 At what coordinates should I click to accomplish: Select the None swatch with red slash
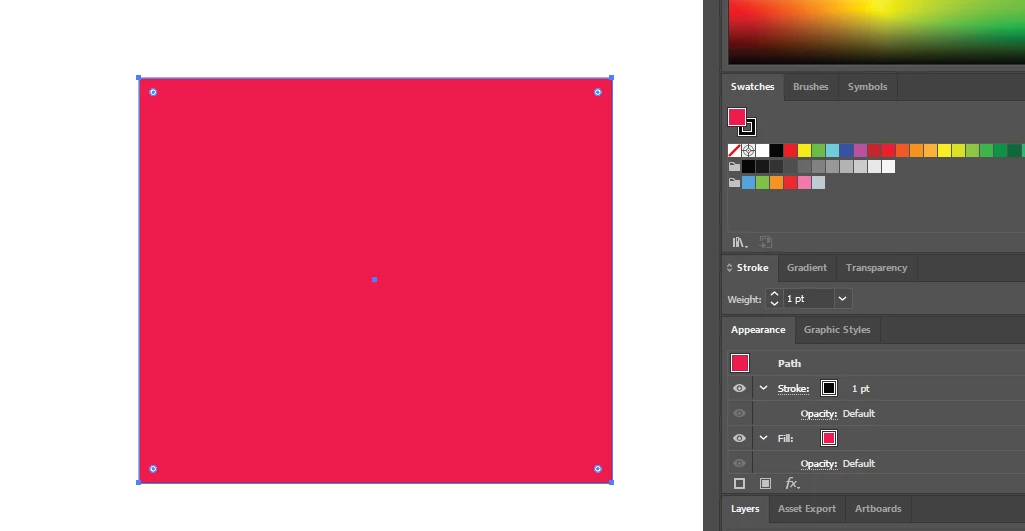click(734, 150)
